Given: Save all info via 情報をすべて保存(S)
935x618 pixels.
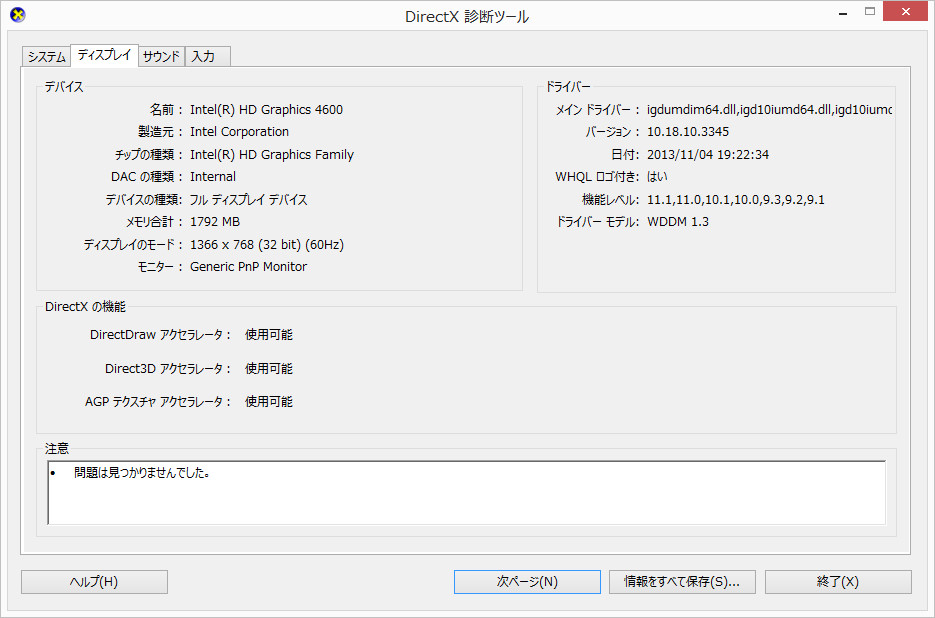Looking at the screenshot, I should [682, 582].
